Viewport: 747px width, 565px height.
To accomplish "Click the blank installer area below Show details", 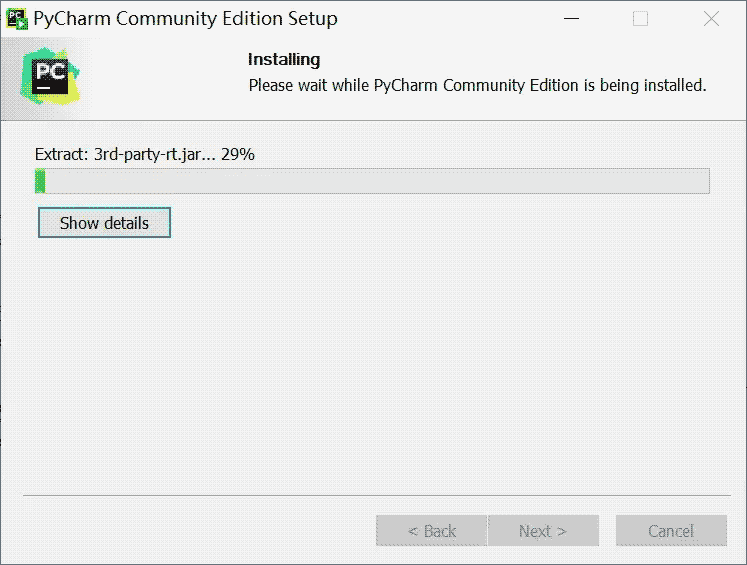I will (374, 362).
